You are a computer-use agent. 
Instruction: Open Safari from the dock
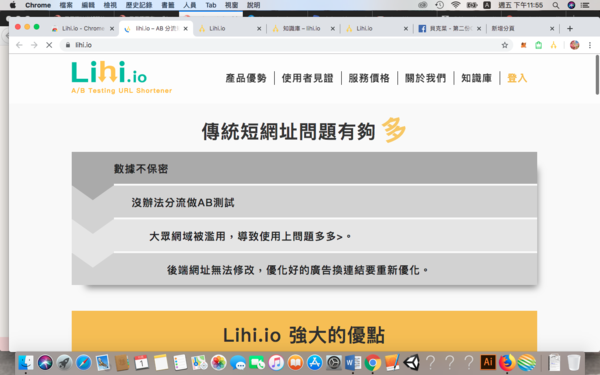point(83,362)
